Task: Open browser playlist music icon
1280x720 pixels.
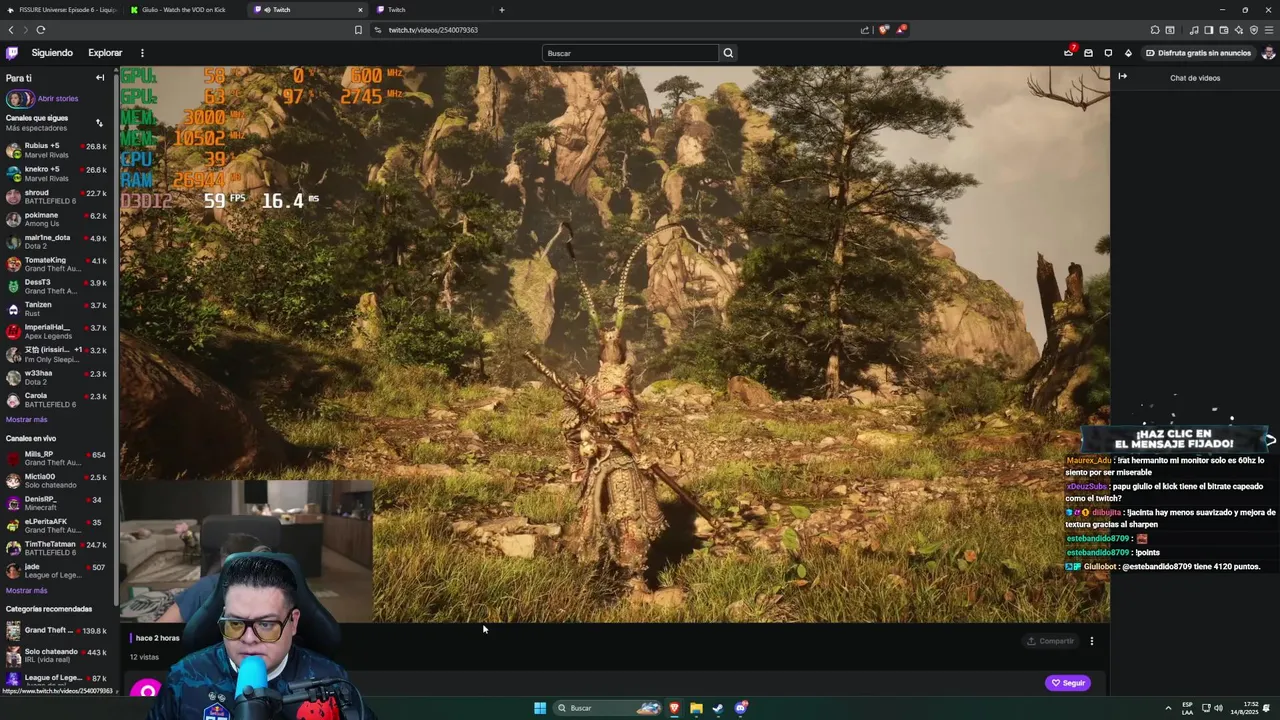Action: [1193, 30]
